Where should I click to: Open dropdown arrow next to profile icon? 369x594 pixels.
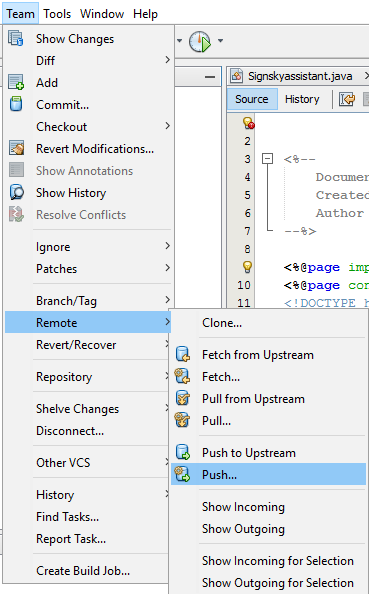pos(220,41)
